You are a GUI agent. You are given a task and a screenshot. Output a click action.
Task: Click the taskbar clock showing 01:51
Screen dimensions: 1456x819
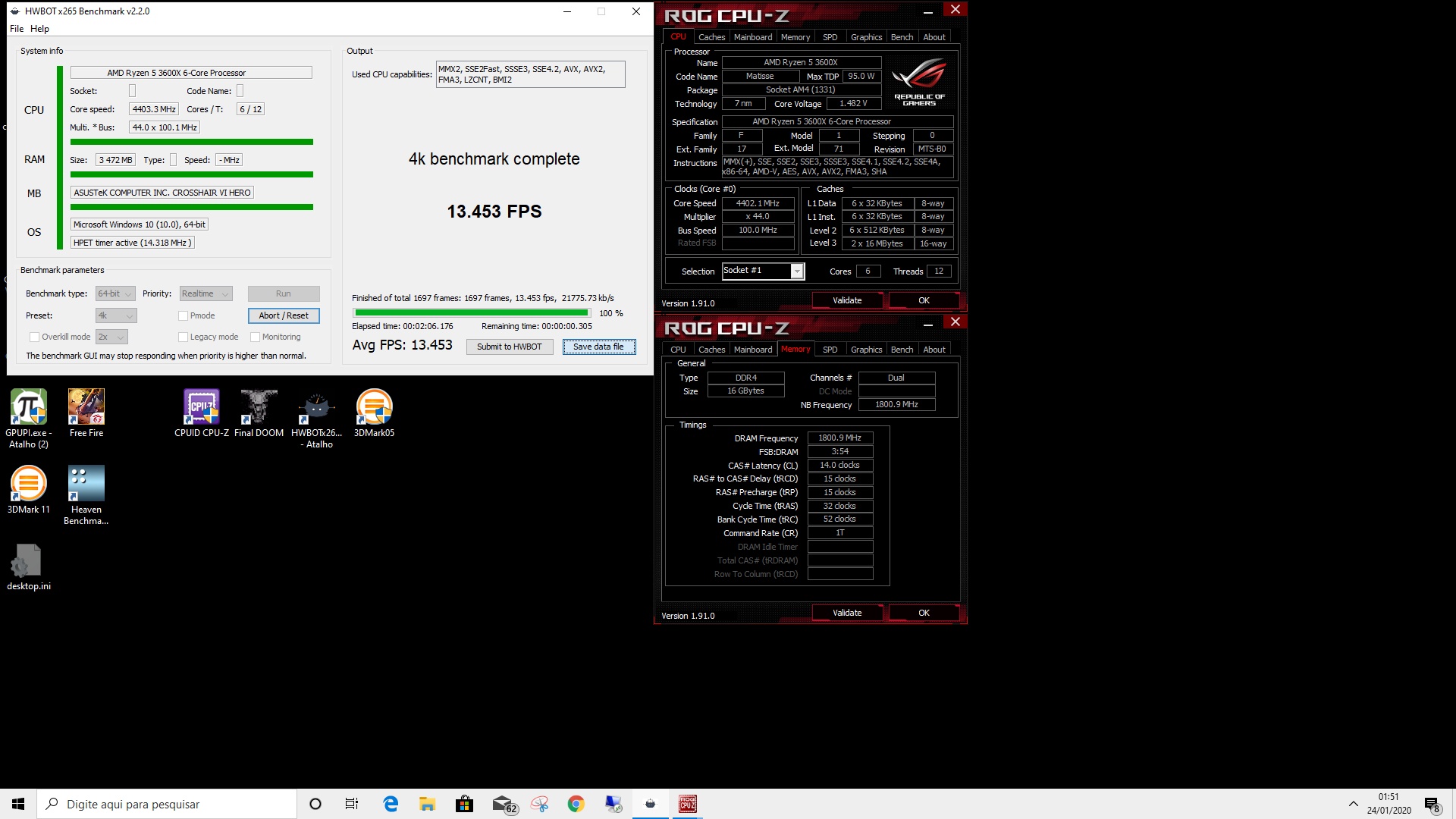(x=1389, y=804)
